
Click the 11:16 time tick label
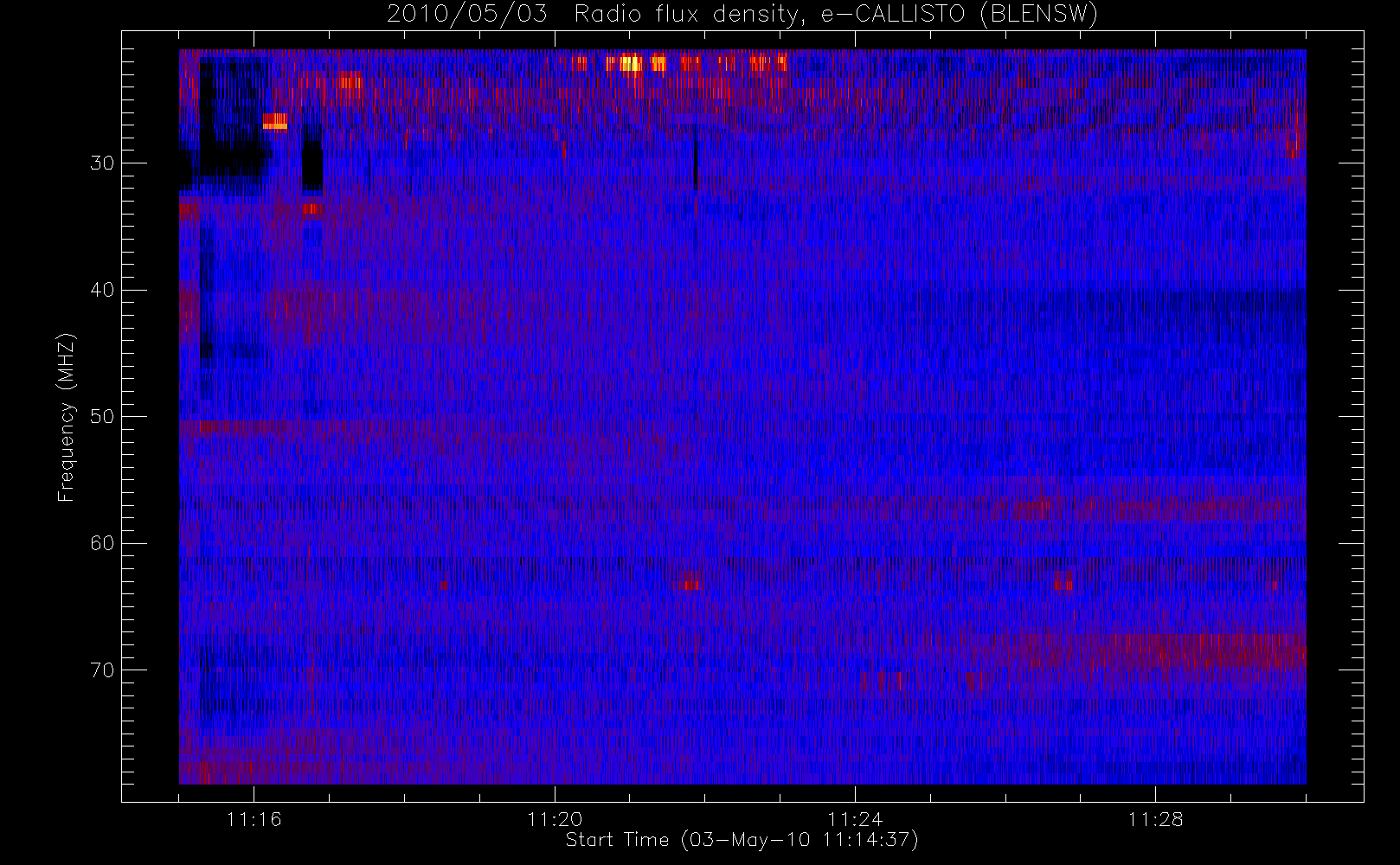click(x=254, y=819)
